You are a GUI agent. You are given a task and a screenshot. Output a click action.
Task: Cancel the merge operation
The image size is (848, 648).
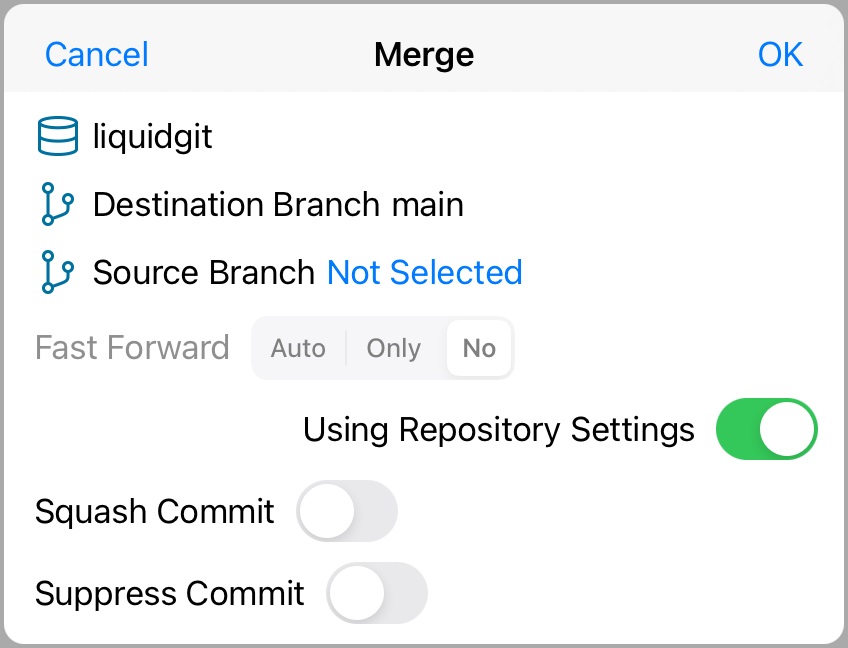click(96, 55)
